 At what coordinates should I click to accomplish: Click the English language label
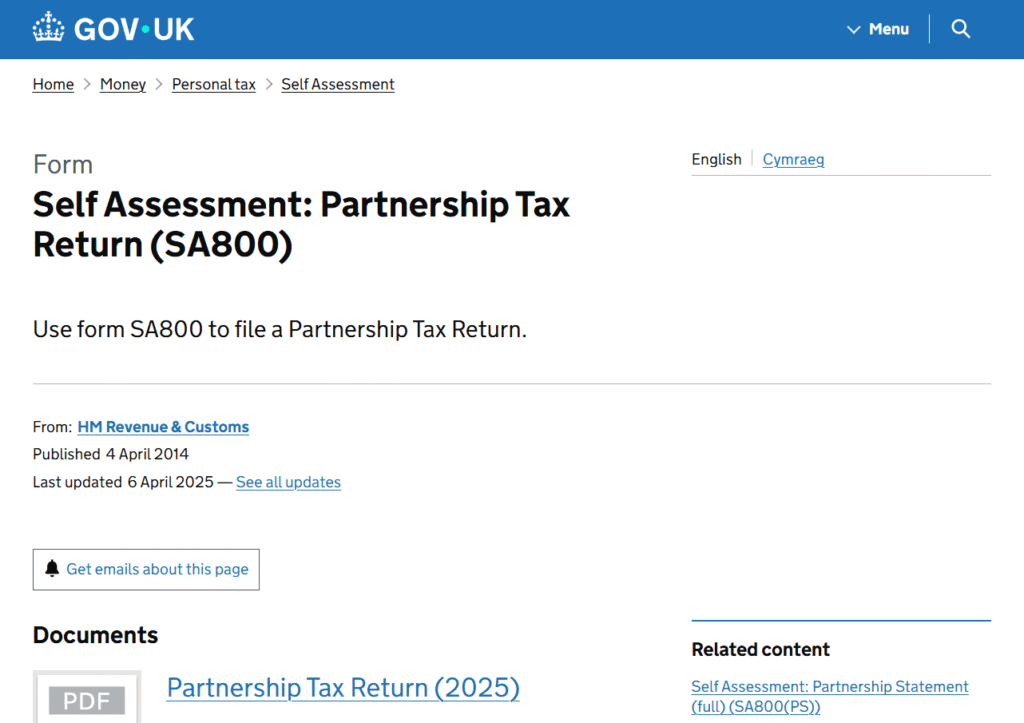(x=716, y=160)
